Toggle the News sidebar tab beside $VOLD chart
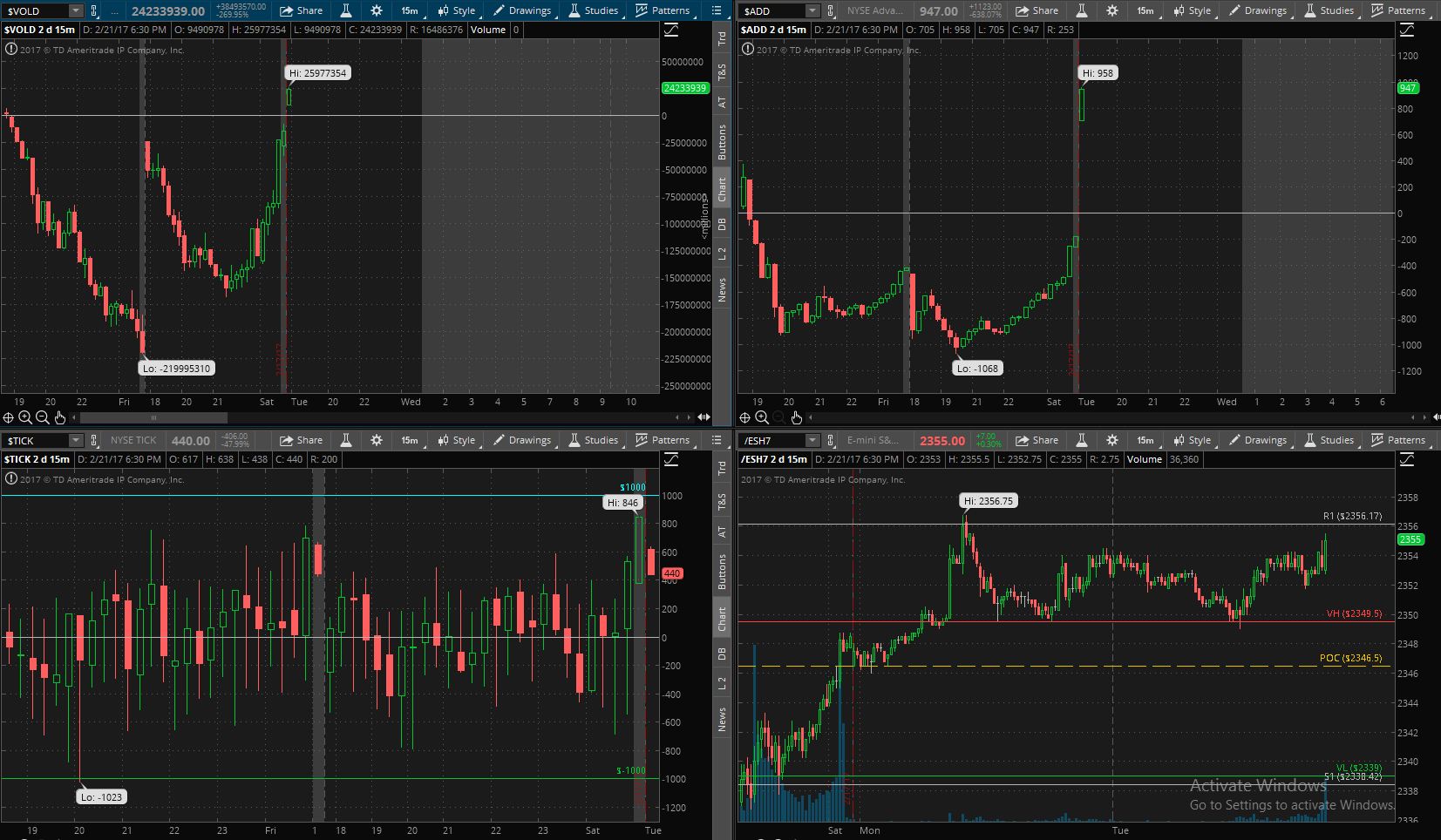The image size is (1441, 840). 722,290
